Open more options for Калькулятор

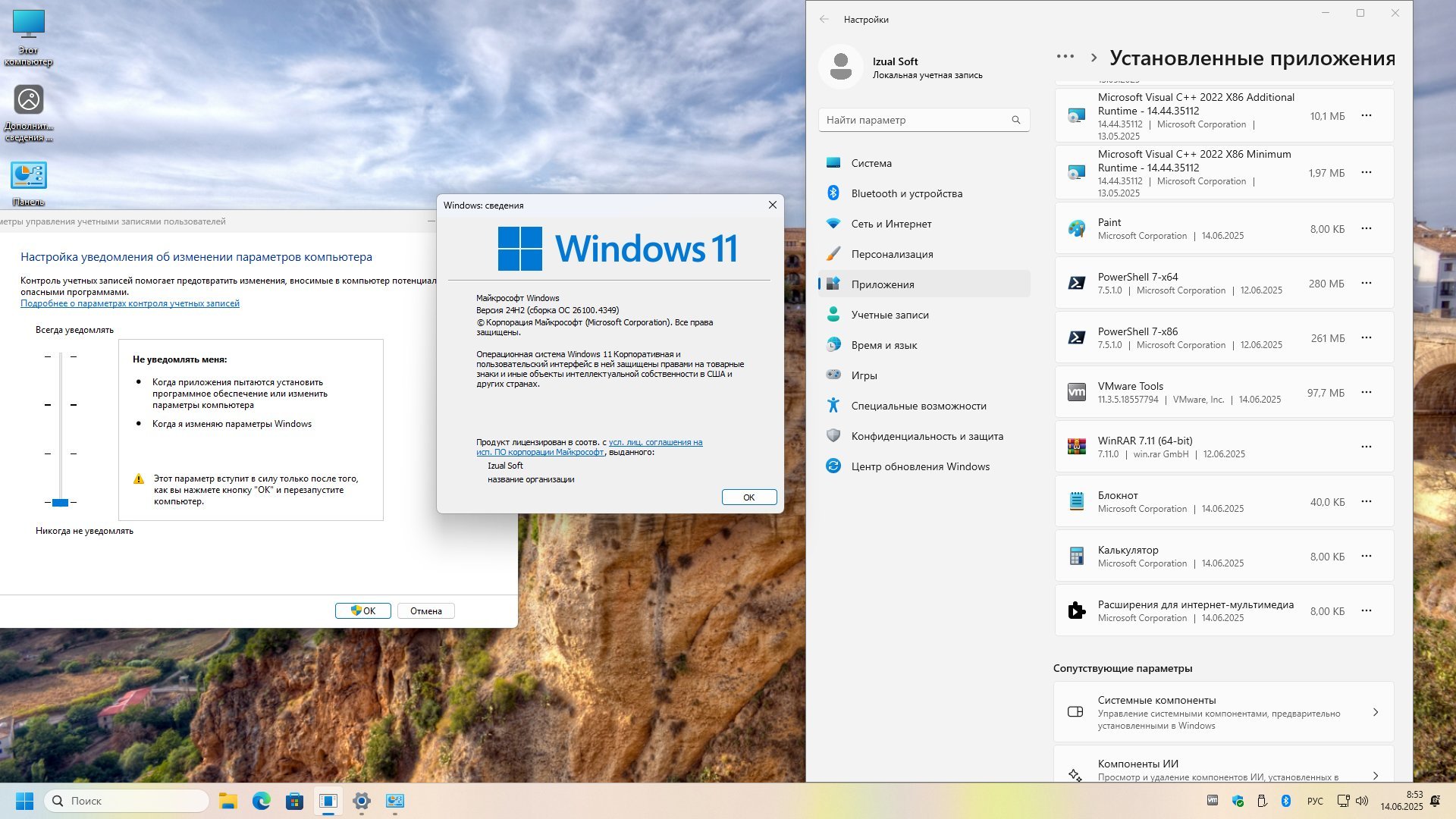pos(1367,556)
